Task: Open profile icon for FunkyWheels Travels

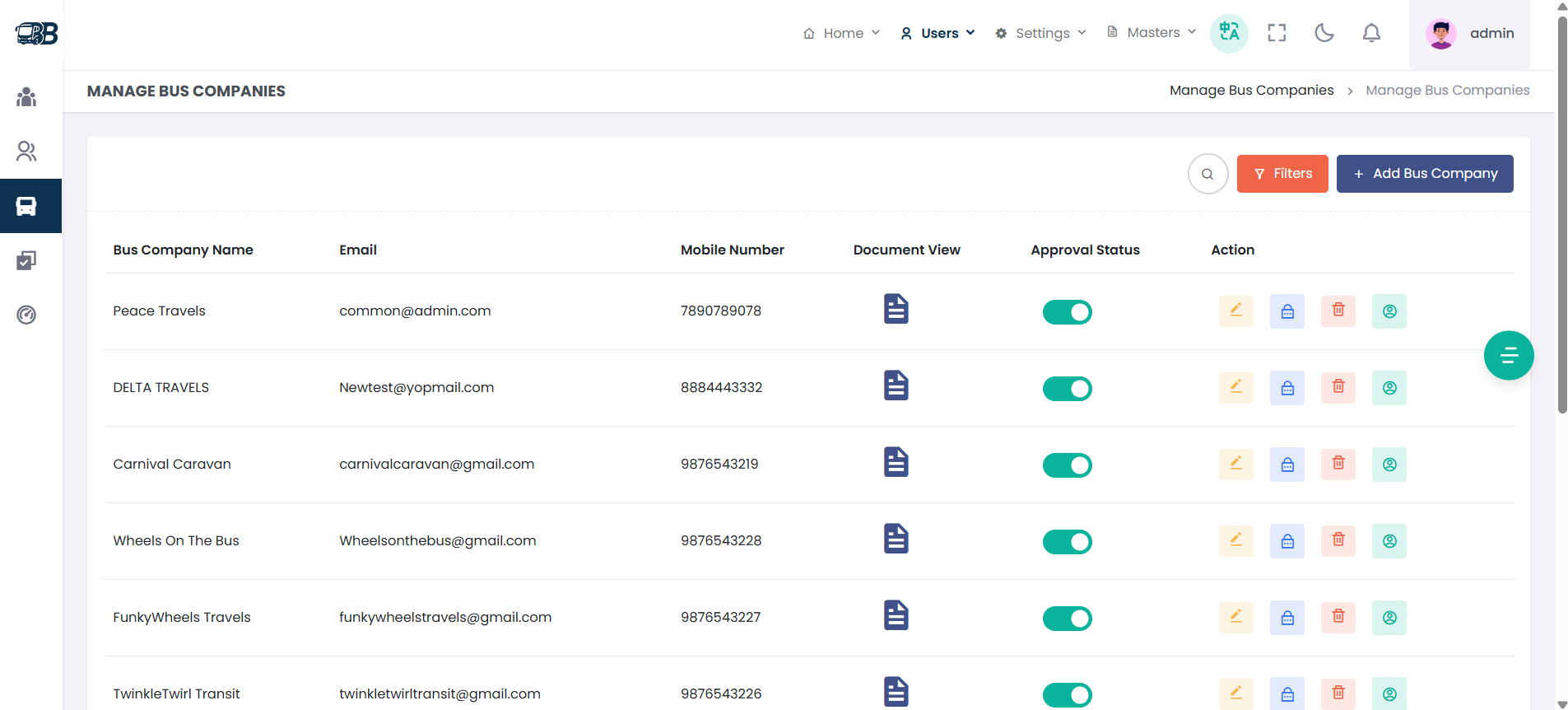Action: coord(1389,618)
